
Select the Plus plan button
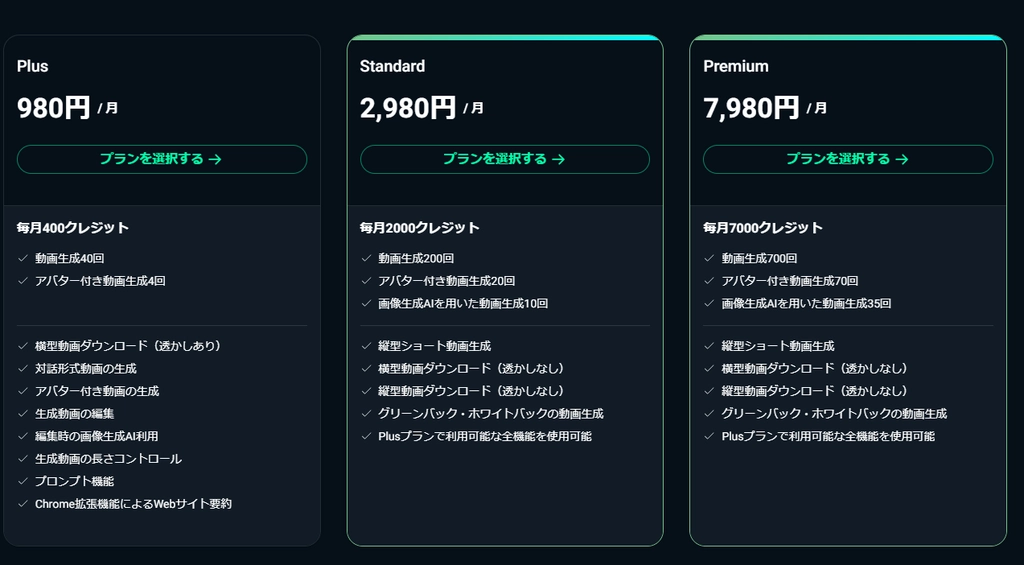(x=162, y=159)
